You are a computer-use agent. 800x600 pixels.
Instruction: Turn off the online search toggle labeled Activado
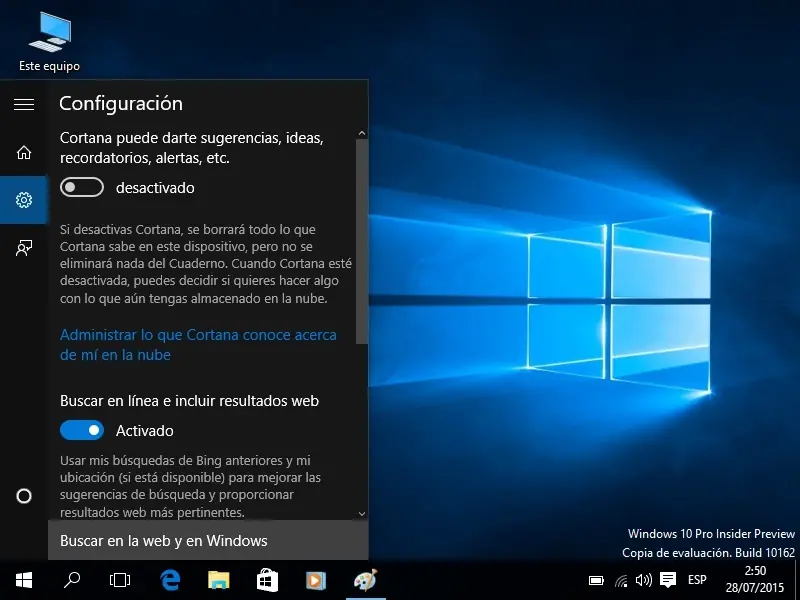[82, 430]
